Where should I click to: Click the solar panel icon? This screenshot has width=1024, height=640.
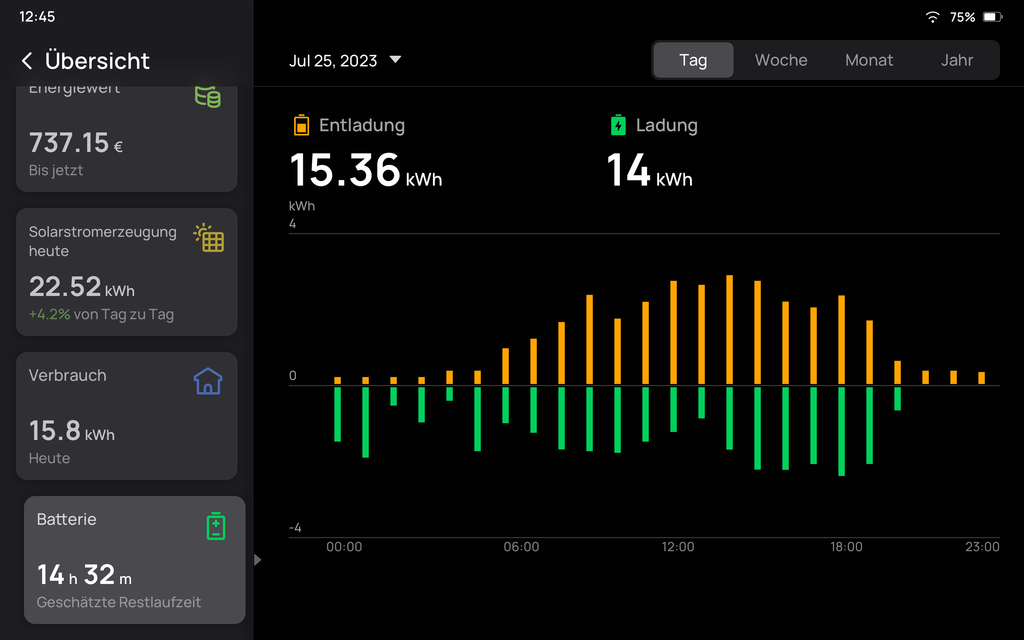pyautogui.click(x=209, y=238)
